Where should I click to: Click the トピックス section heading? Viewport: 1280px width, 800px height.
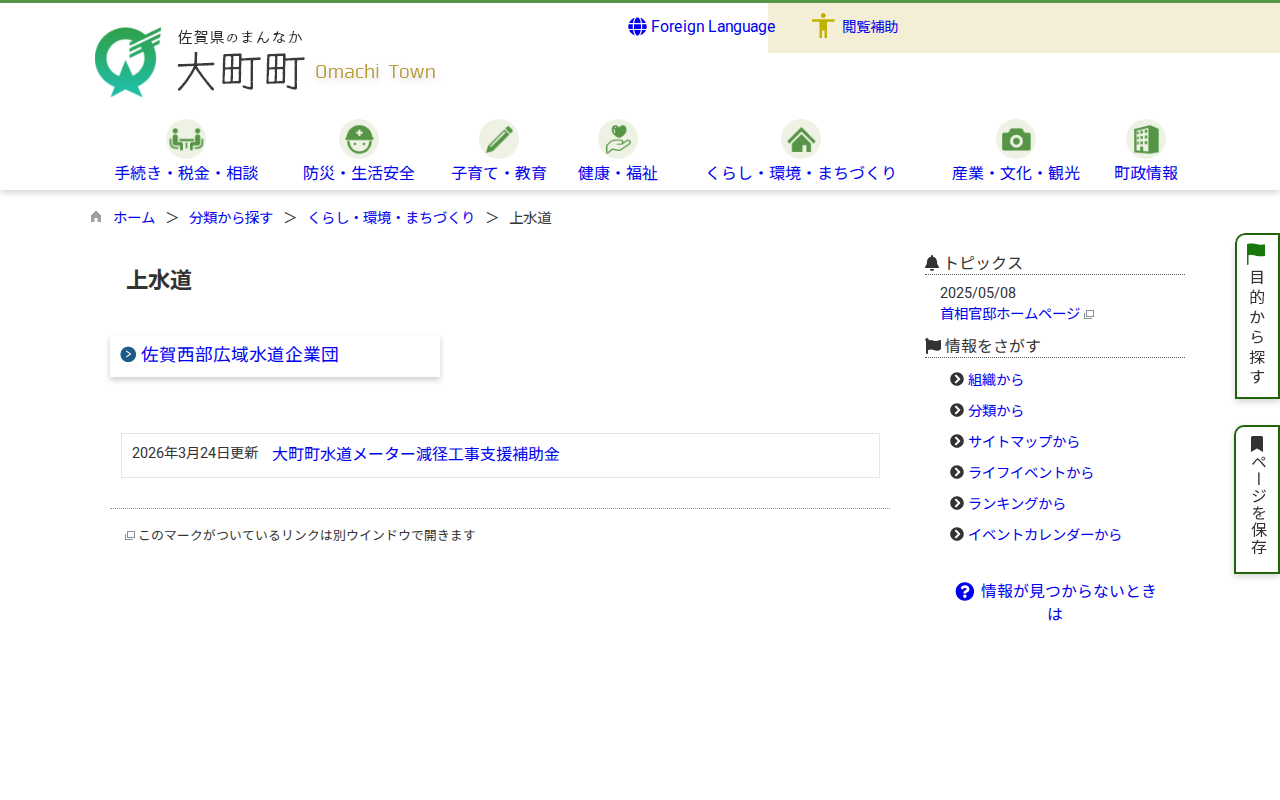pos(983,263)
